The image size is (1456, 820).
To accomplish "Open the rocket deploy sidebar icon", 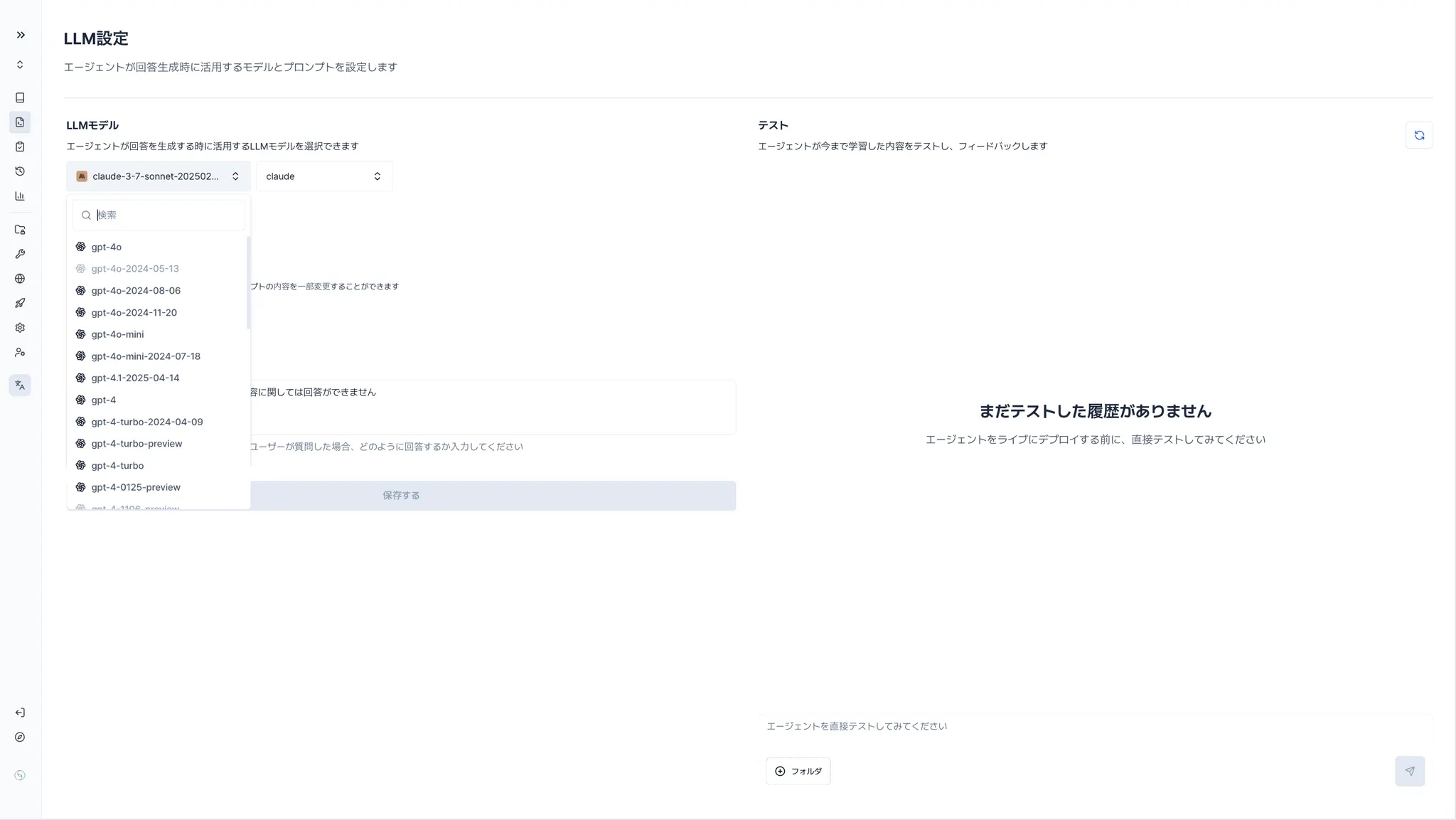I will [20, 304].
